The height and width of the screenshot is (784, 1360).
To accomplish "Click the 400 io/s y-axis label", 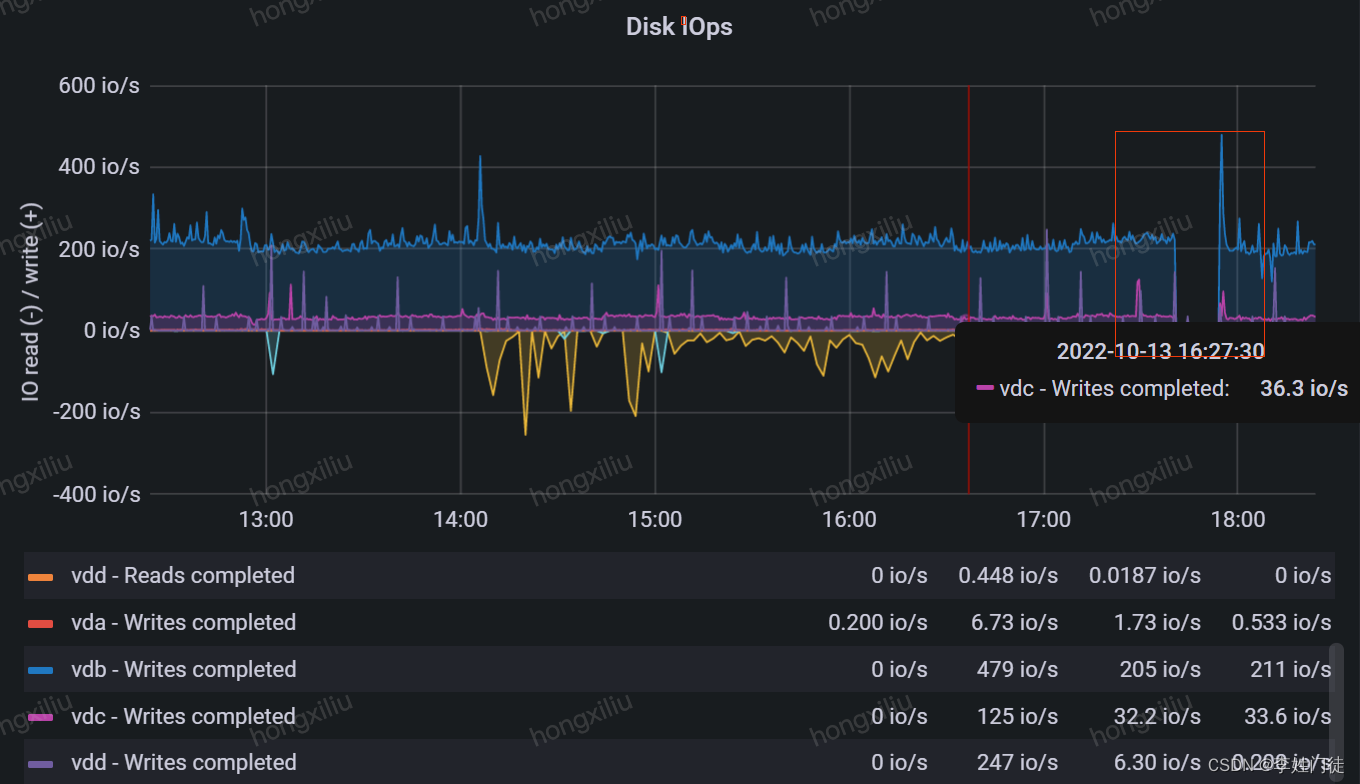I will 99,167.
